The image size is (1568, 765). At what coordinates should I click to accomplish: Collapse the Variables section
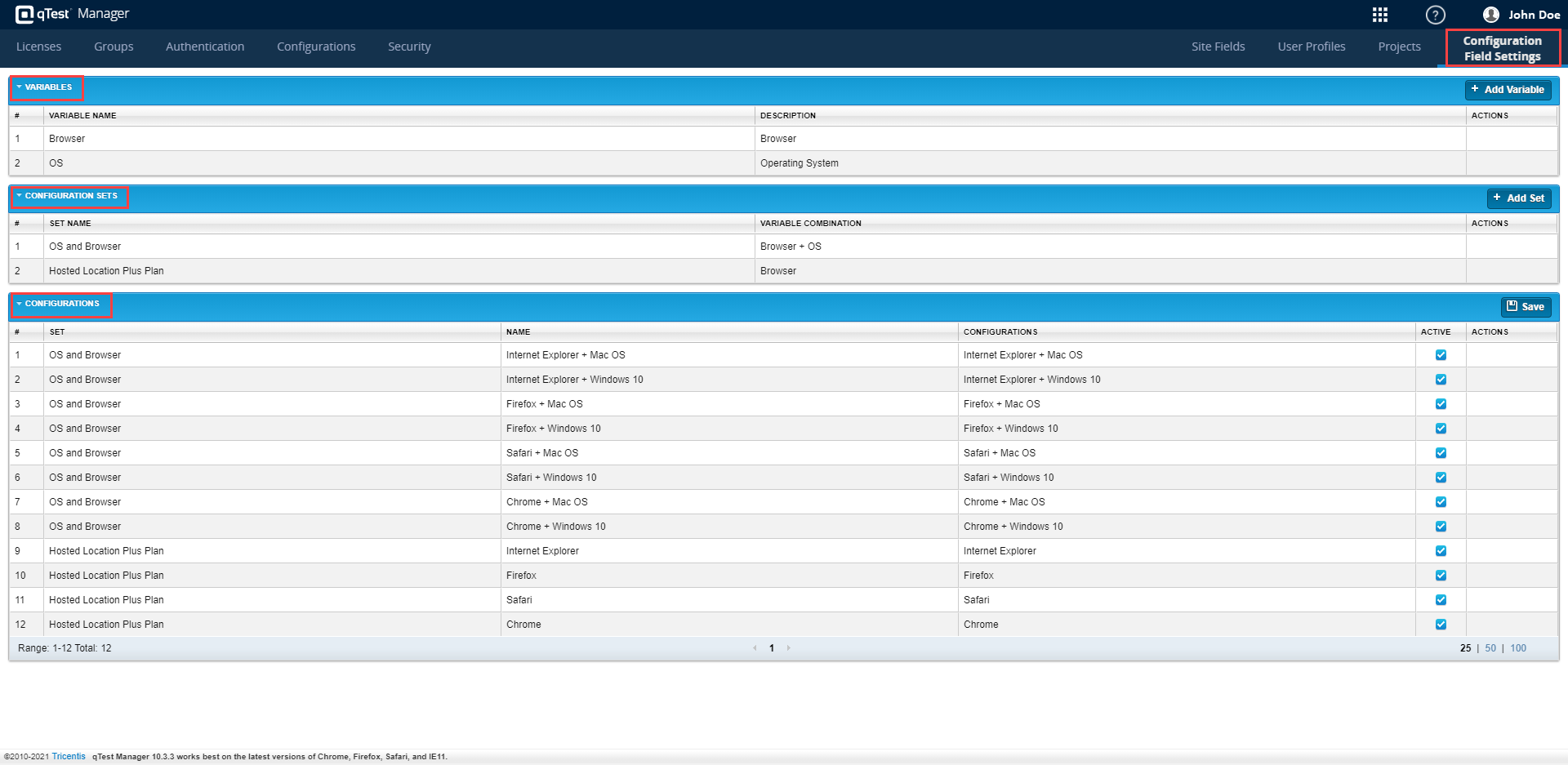coord(19,87)
